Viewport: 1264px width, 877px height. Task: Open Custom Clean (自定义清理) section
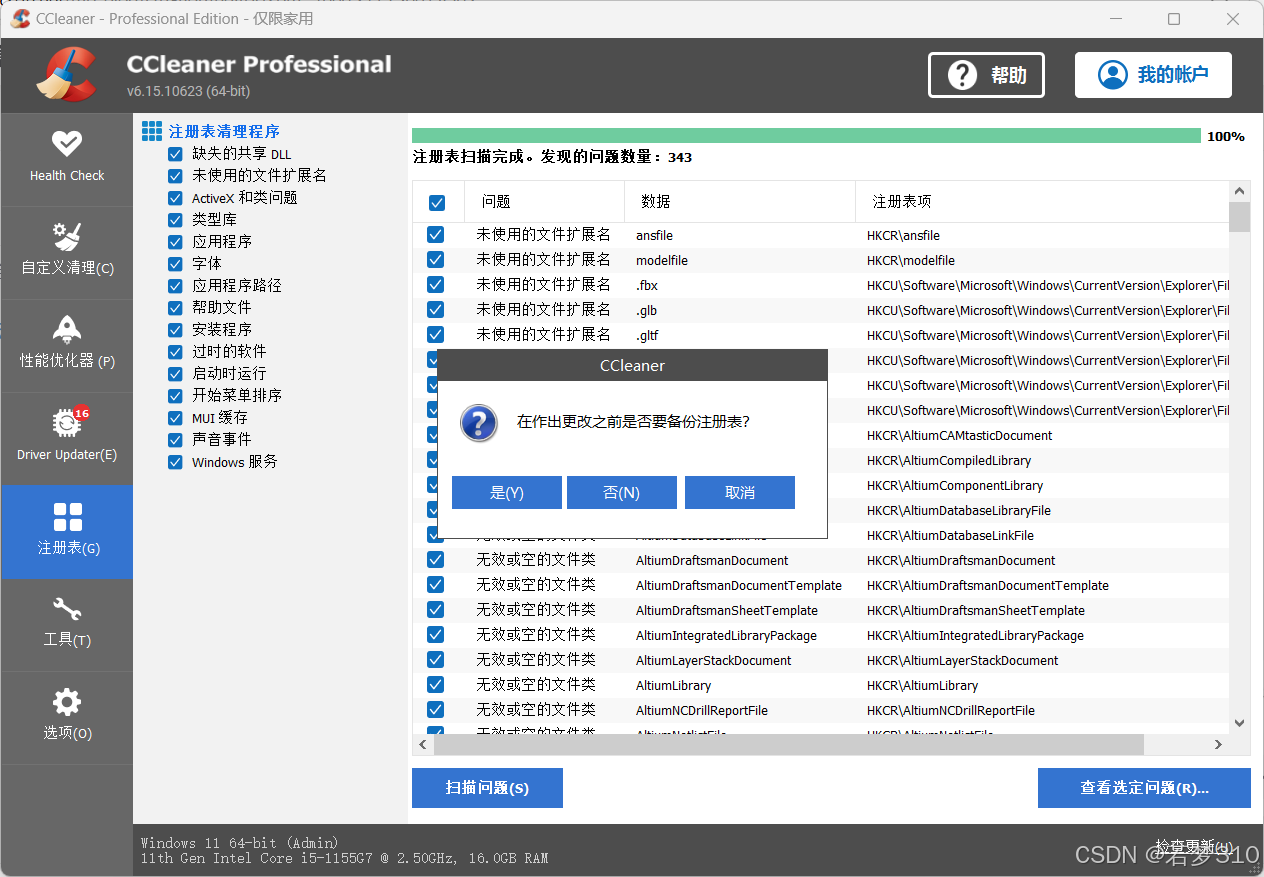[67, 253]
